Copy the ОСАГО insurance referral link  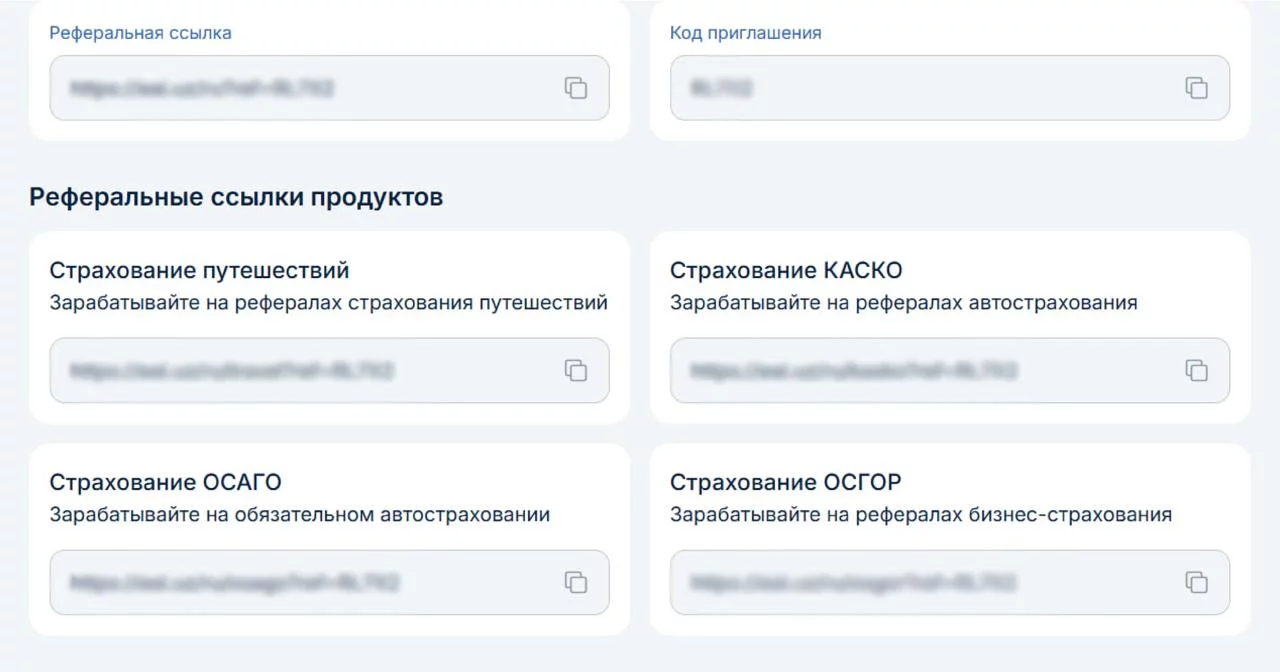click(x=576, y=582)
